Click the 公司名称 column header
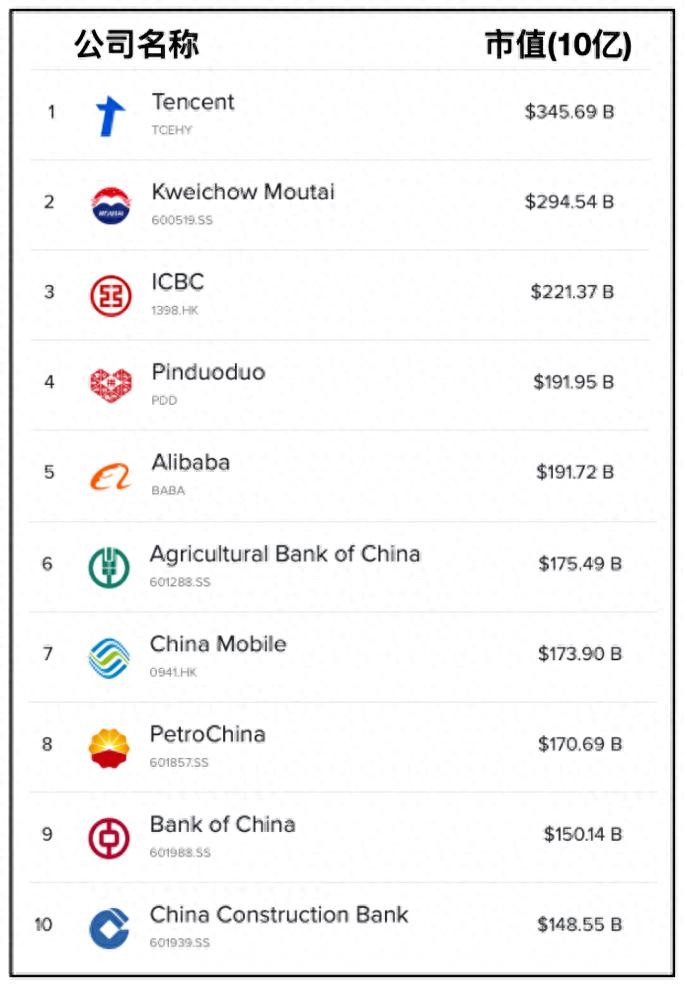Screen dimensions: 685x988 coord(137,44)
